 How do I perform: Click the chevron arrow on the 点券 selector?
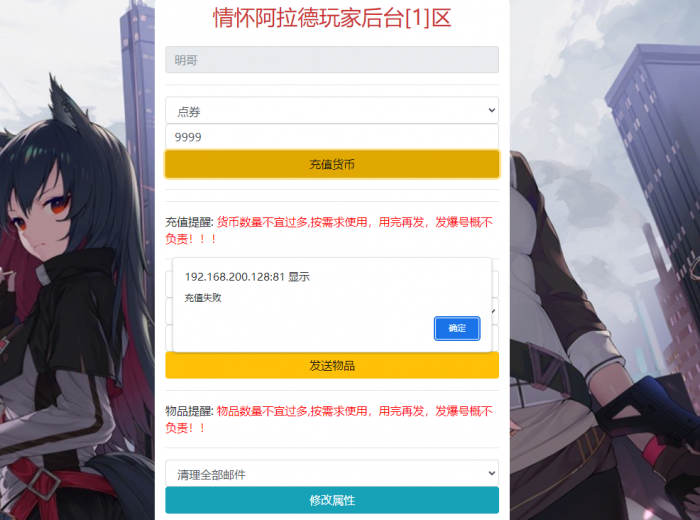492,110
